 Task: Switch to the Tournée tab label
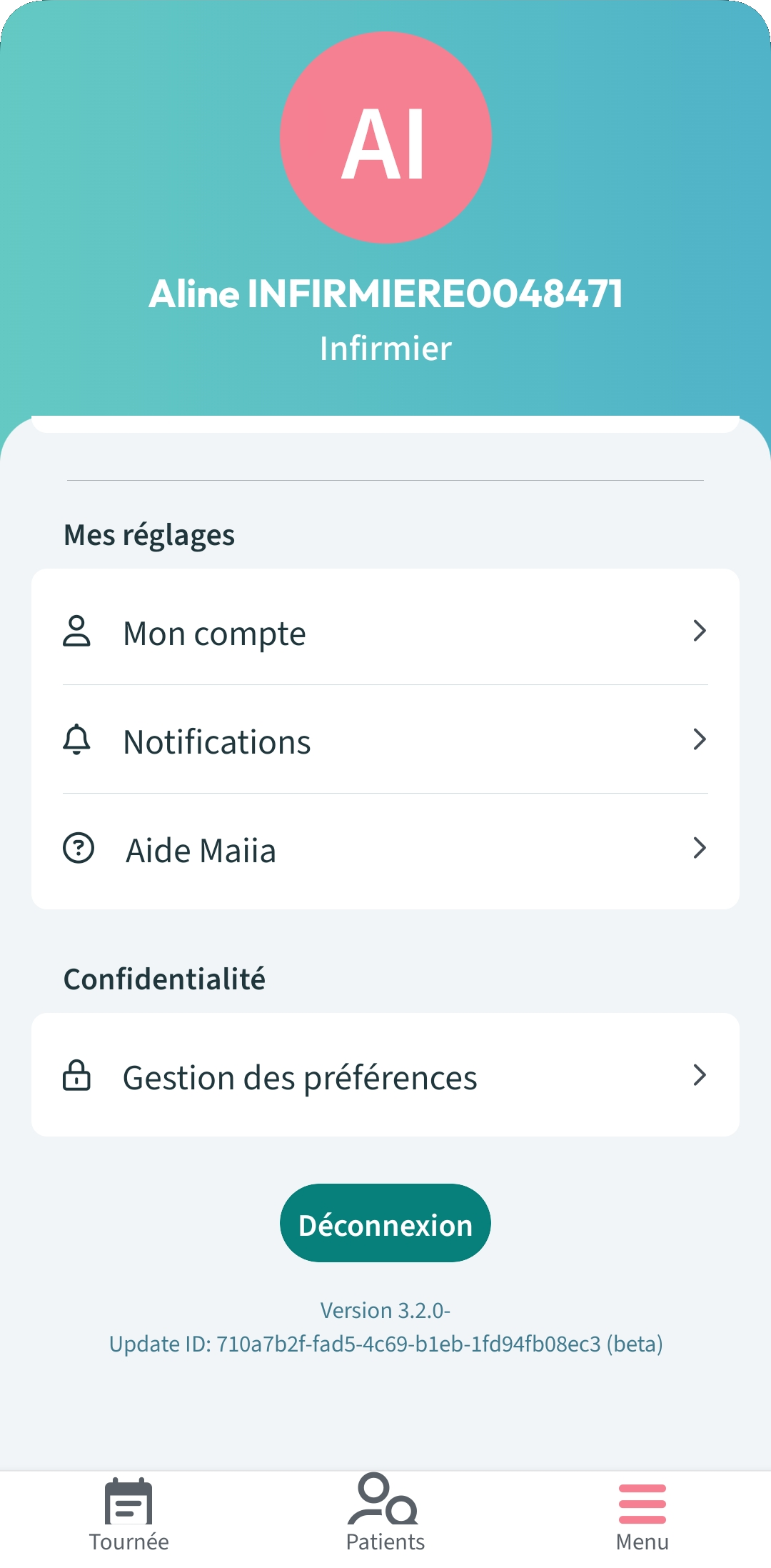tap(128, 1542)
